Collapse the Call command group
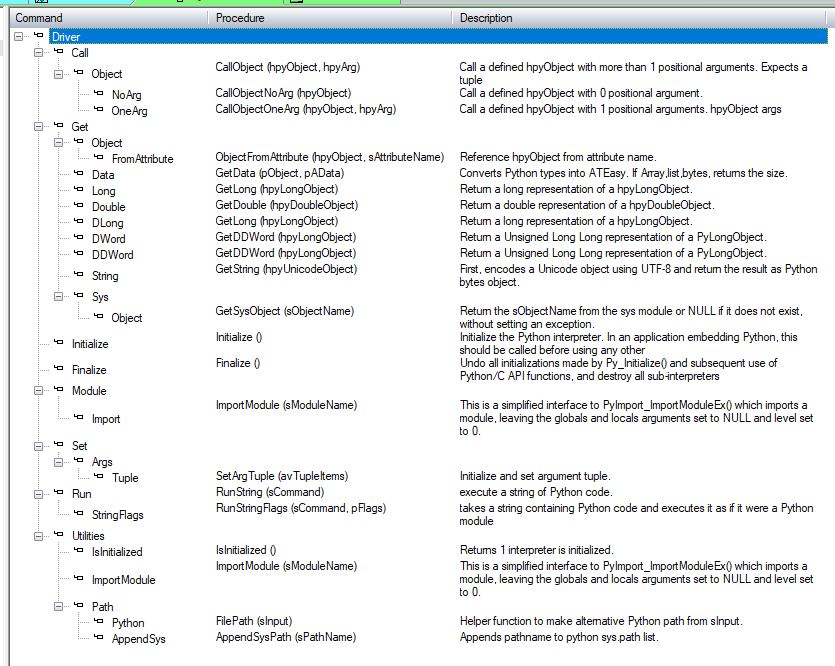Screen dimensions: 835x666 pos(38,52)
